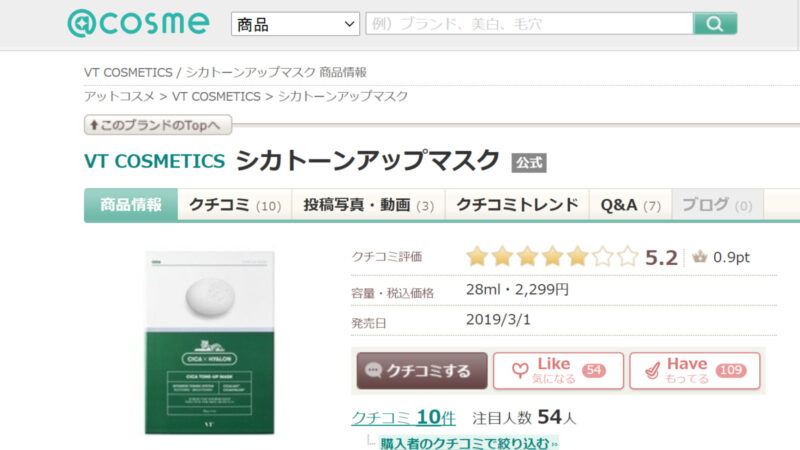Click the 54 count badge on Like
Viewport: 800px width, 450px height.
point(594,370)
